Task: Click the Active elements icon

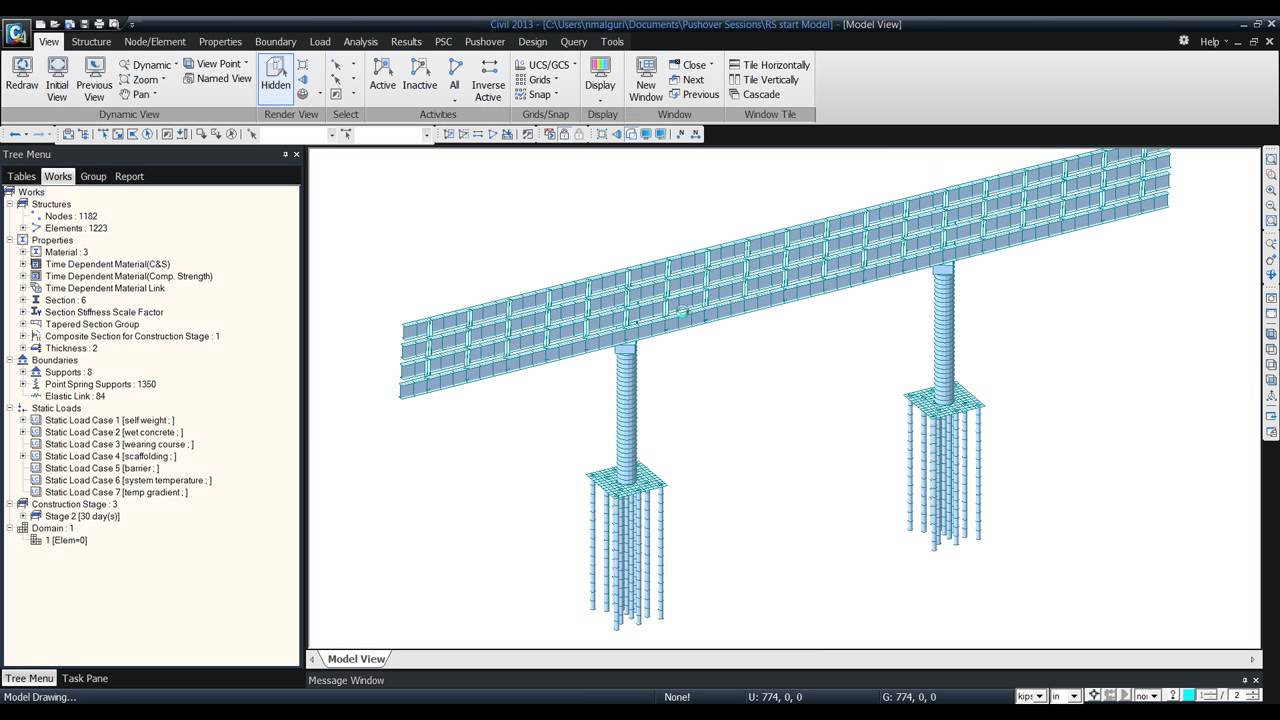Action: tap(383, 74)
